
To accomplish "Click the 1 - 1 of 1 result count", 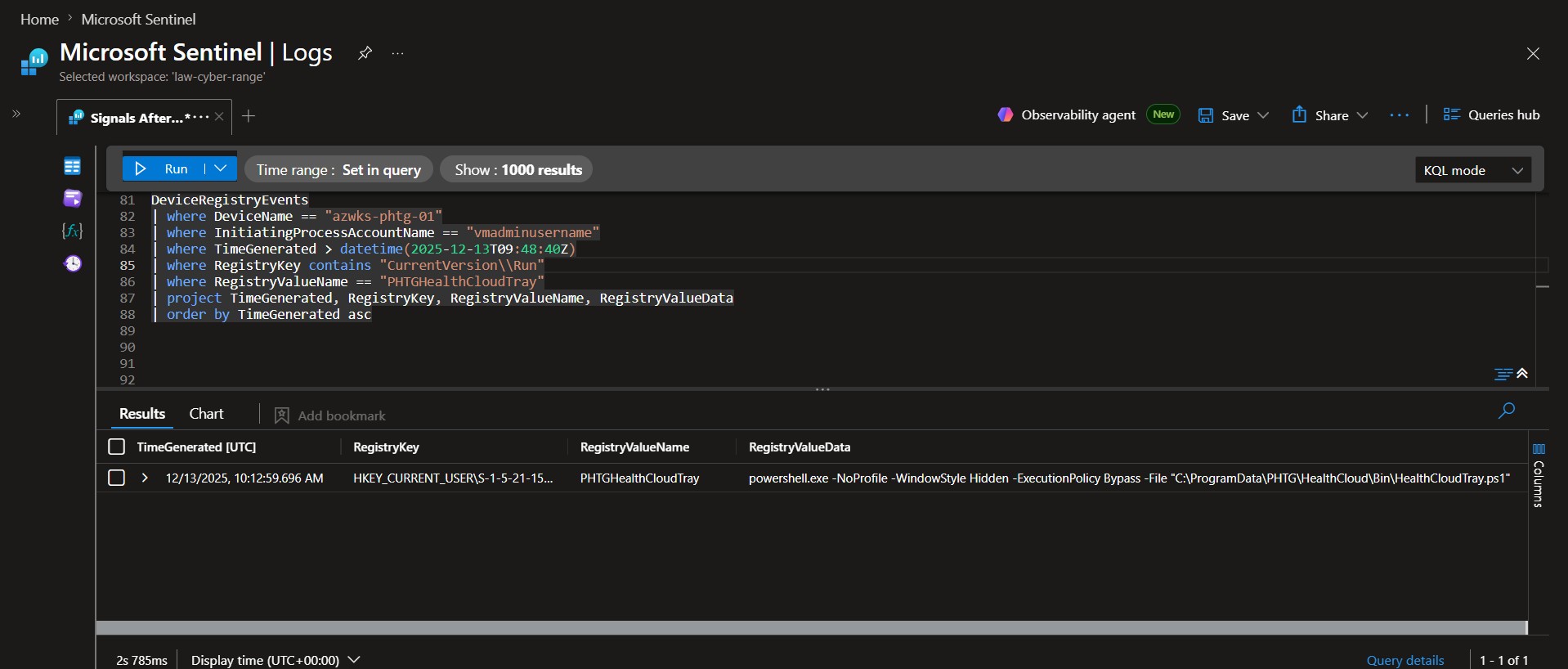I will pos(1503,660).
